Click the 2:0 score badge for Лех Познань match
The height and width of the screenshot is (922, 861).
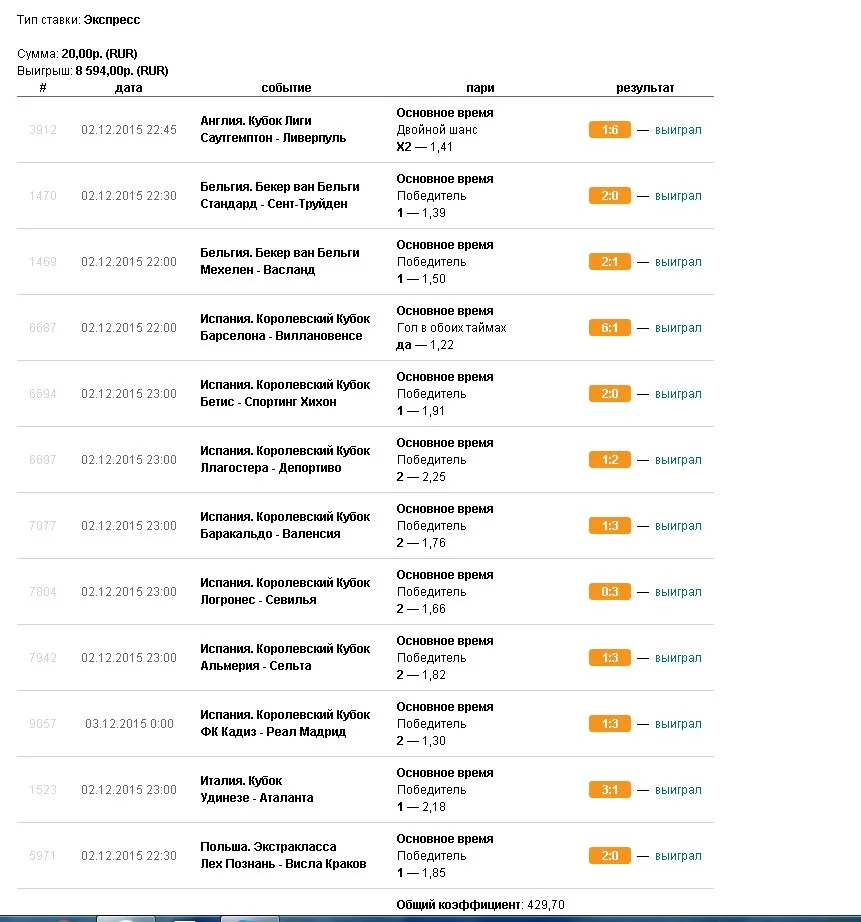[x=610, y=856]
